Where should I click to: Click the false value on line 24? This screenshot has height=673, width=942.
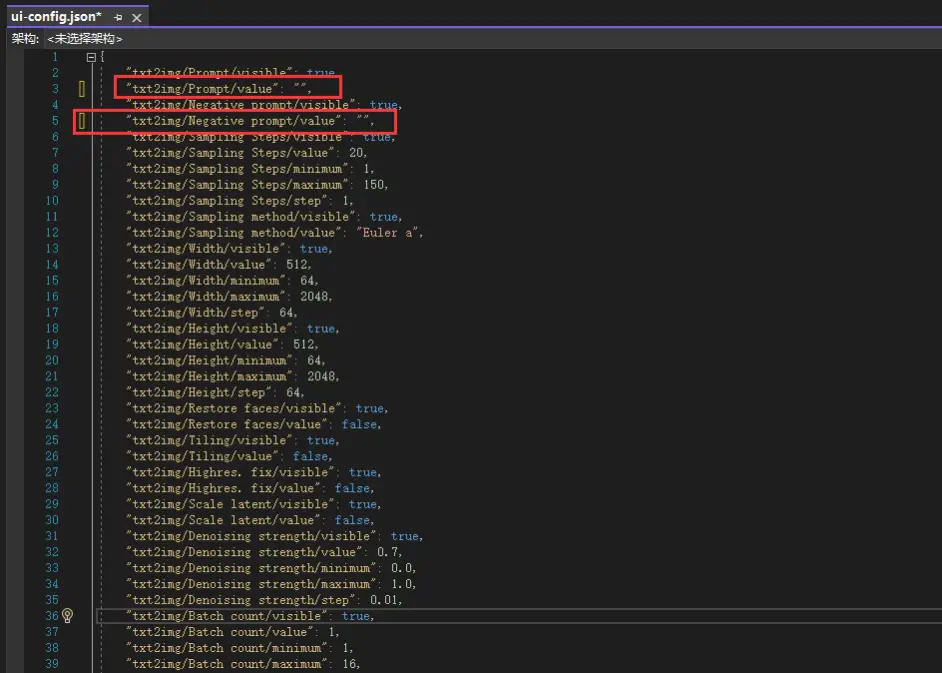coord(359,424)
